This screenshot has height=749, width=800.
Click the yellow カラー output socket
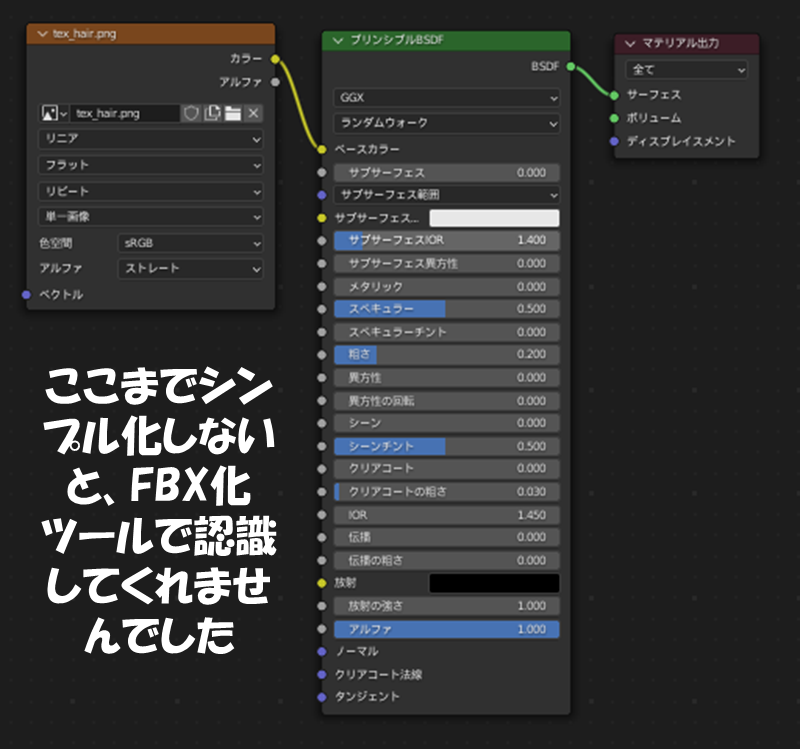(275, 59)
